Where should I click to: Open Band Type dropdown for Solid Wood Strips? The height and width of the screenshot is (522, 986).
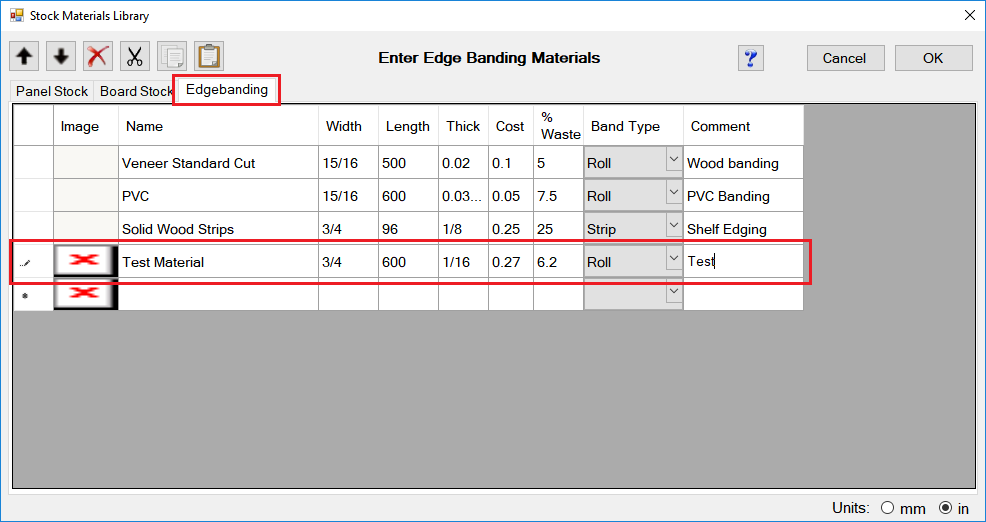[x=673, y=227]
